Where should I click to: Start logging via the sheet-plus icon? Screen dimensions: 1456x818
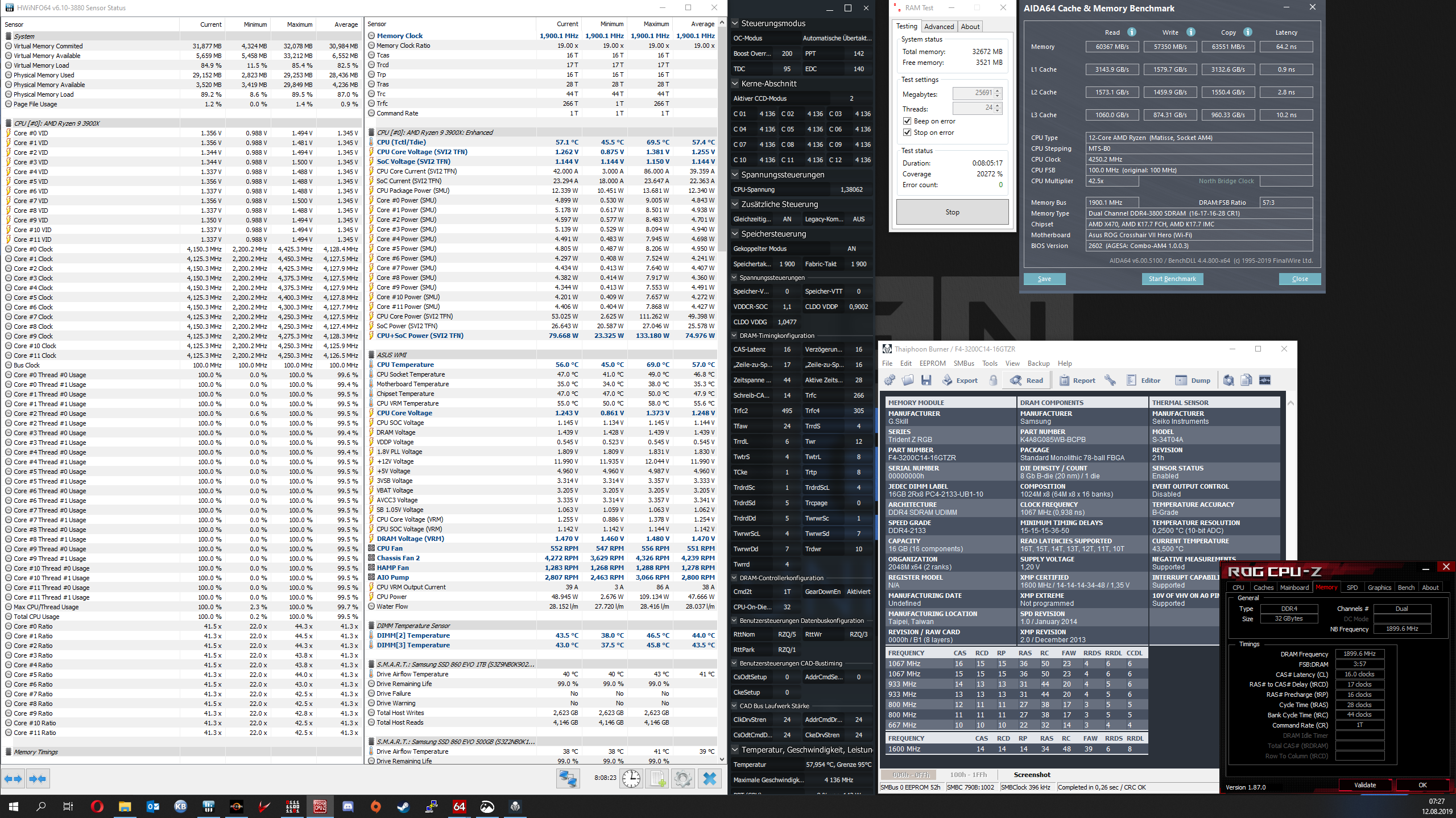pos(657,778)
